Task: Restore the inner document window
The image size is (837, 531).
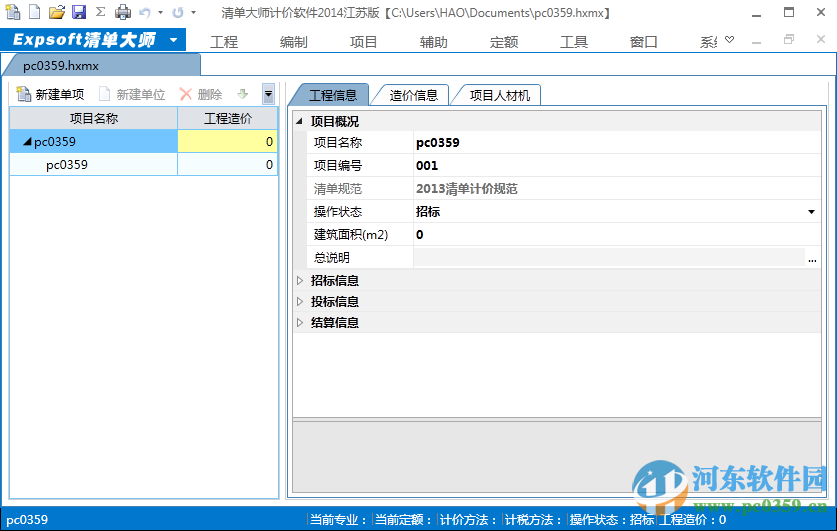Action: tap(789, 39)
